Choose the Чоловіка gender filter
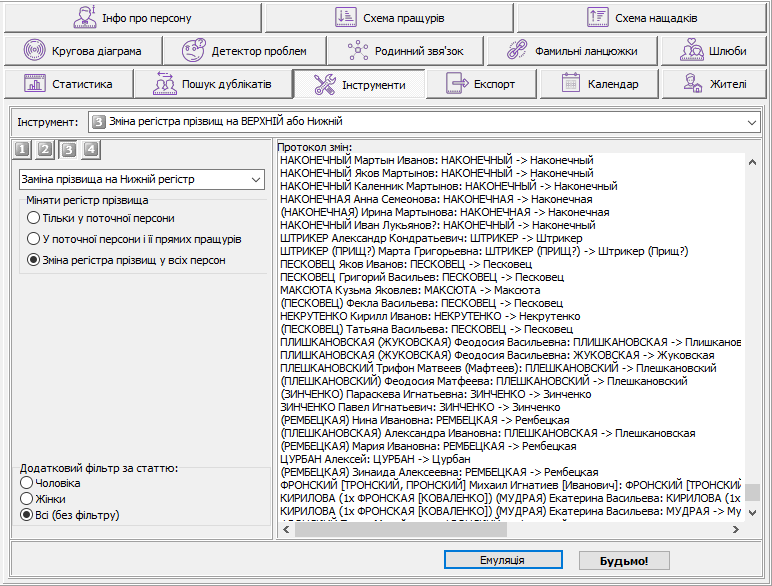The width and height of the screenshot is (772, 586). tap(27, 483)
